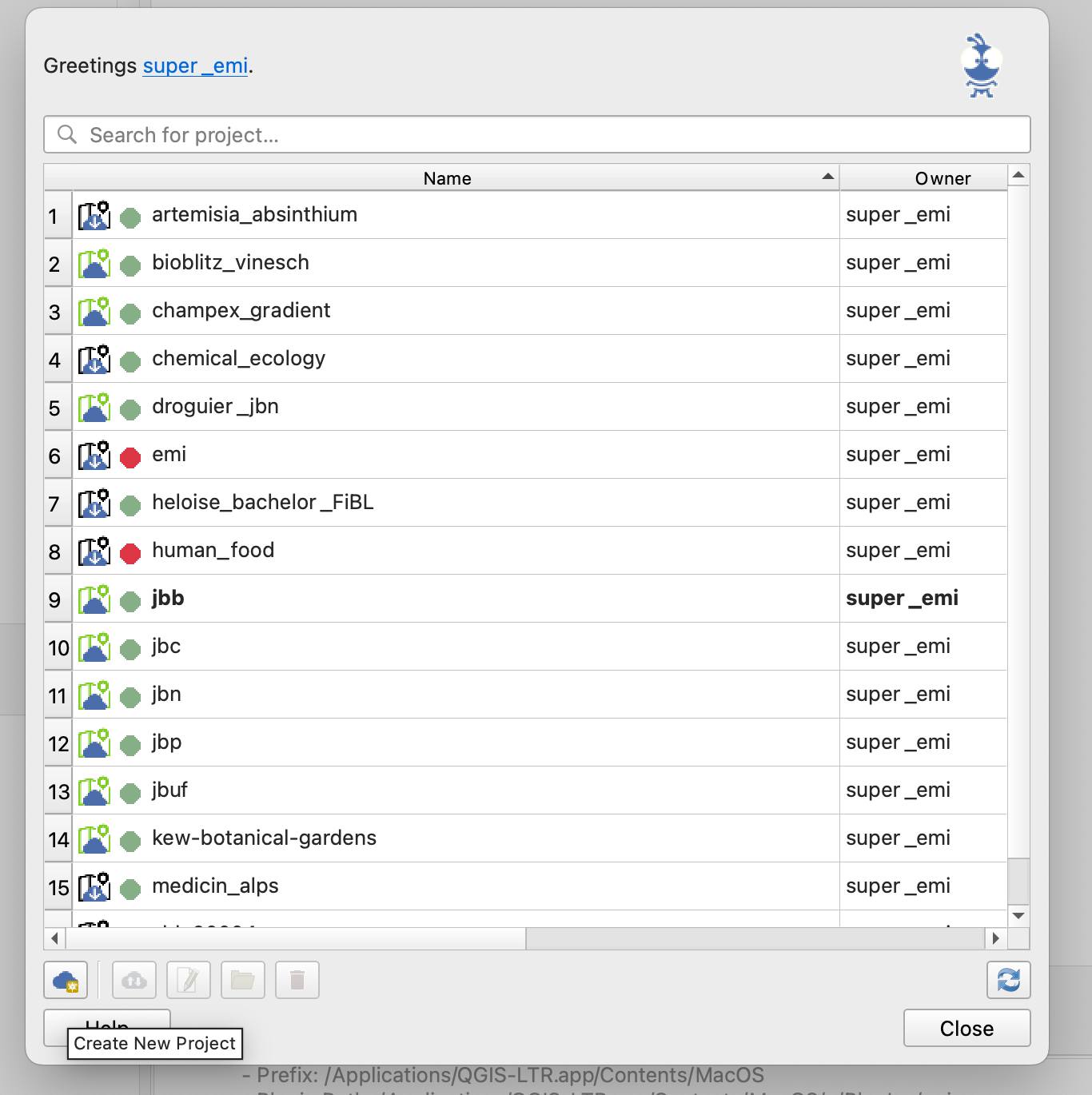Click the green status dot beside kew-botanical-gardens
The image size is (1092, 1095).
[130, 841]
